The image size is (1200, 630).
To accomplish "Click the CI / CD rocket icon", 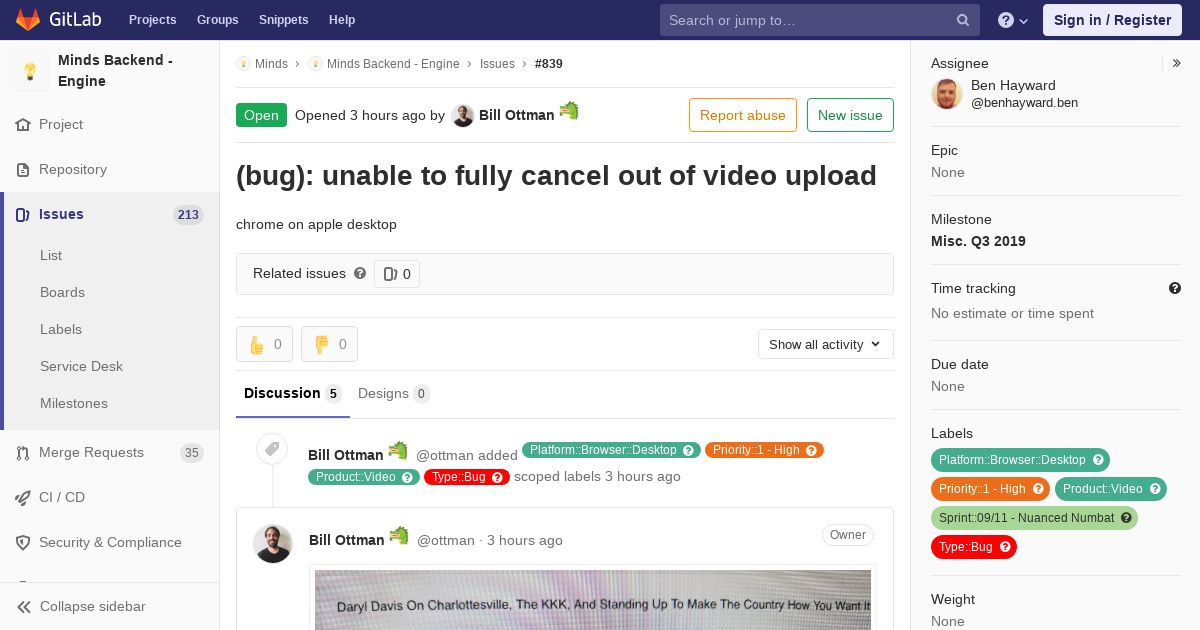I will (x=23, y=498).
